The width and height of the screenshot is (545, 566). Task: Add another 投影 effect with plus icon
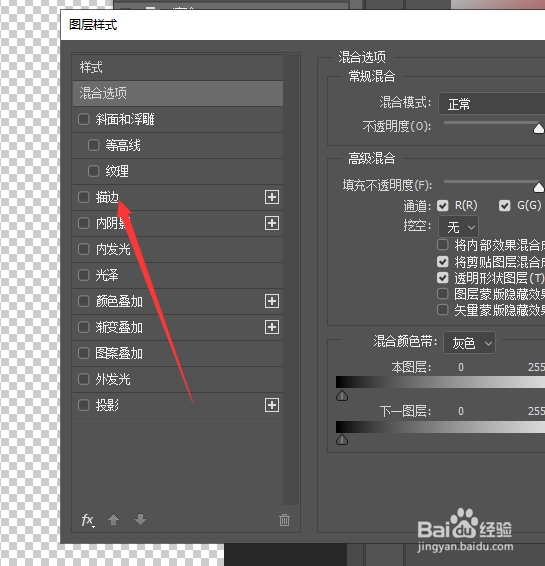point(271,405)
